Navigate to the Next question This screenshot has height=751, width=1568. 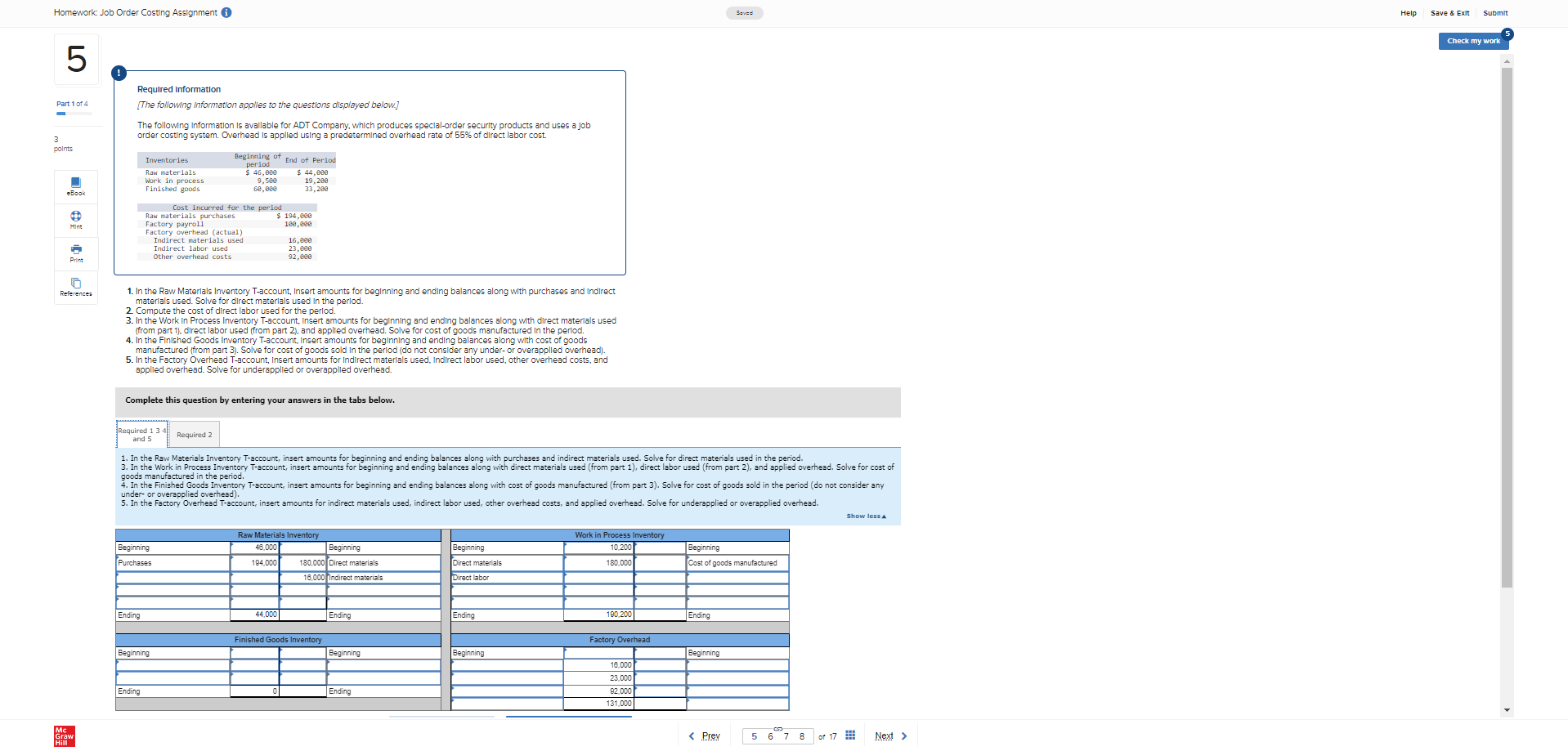coord(884,735)
